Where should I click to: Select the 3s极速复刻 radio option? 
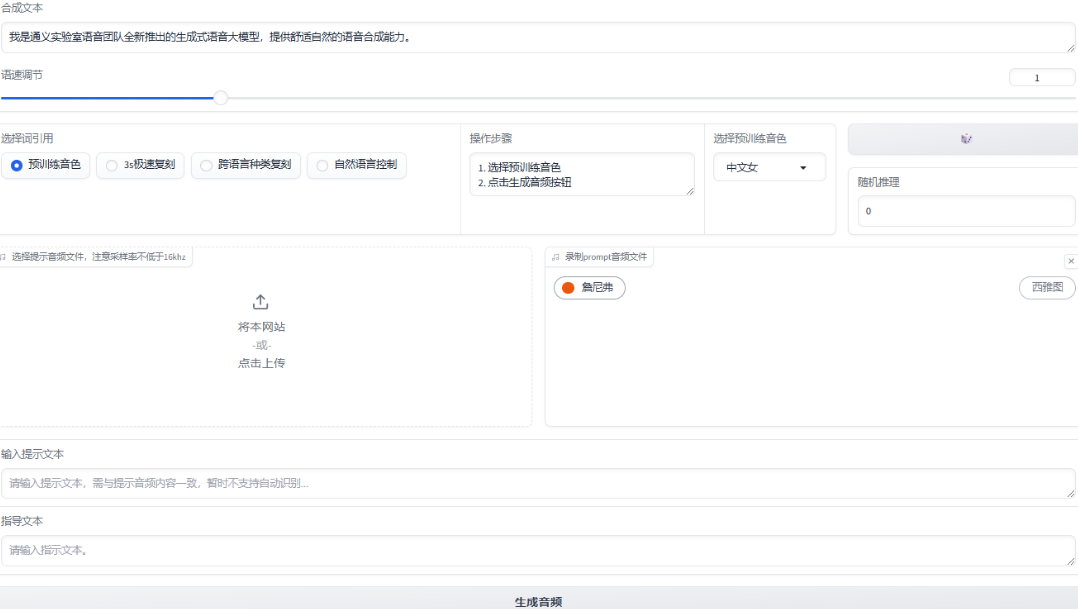pos(110,165)
